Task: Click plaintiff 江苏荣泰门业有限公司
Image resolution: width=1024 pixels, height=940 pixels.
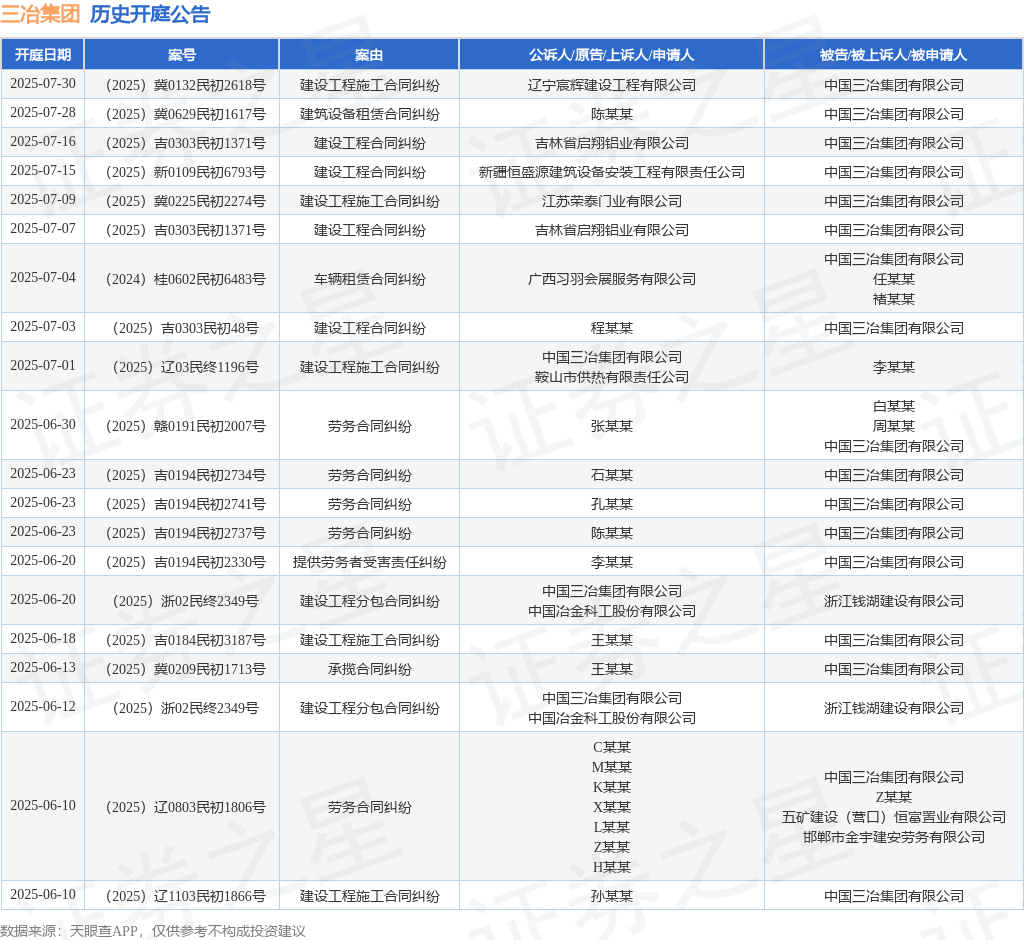Action: pyautogui.click(x=612, y=201)
